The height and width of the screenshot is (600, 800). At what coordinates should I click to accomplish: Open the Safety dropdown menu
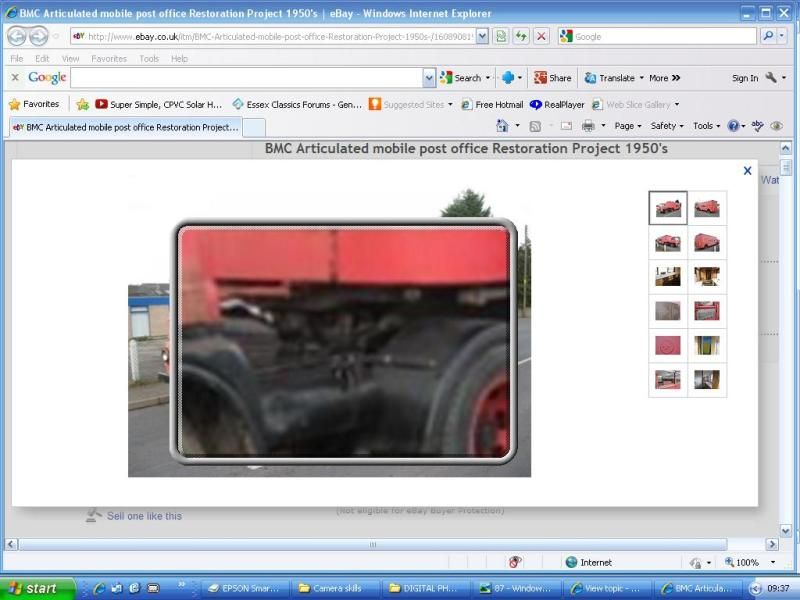666,126
